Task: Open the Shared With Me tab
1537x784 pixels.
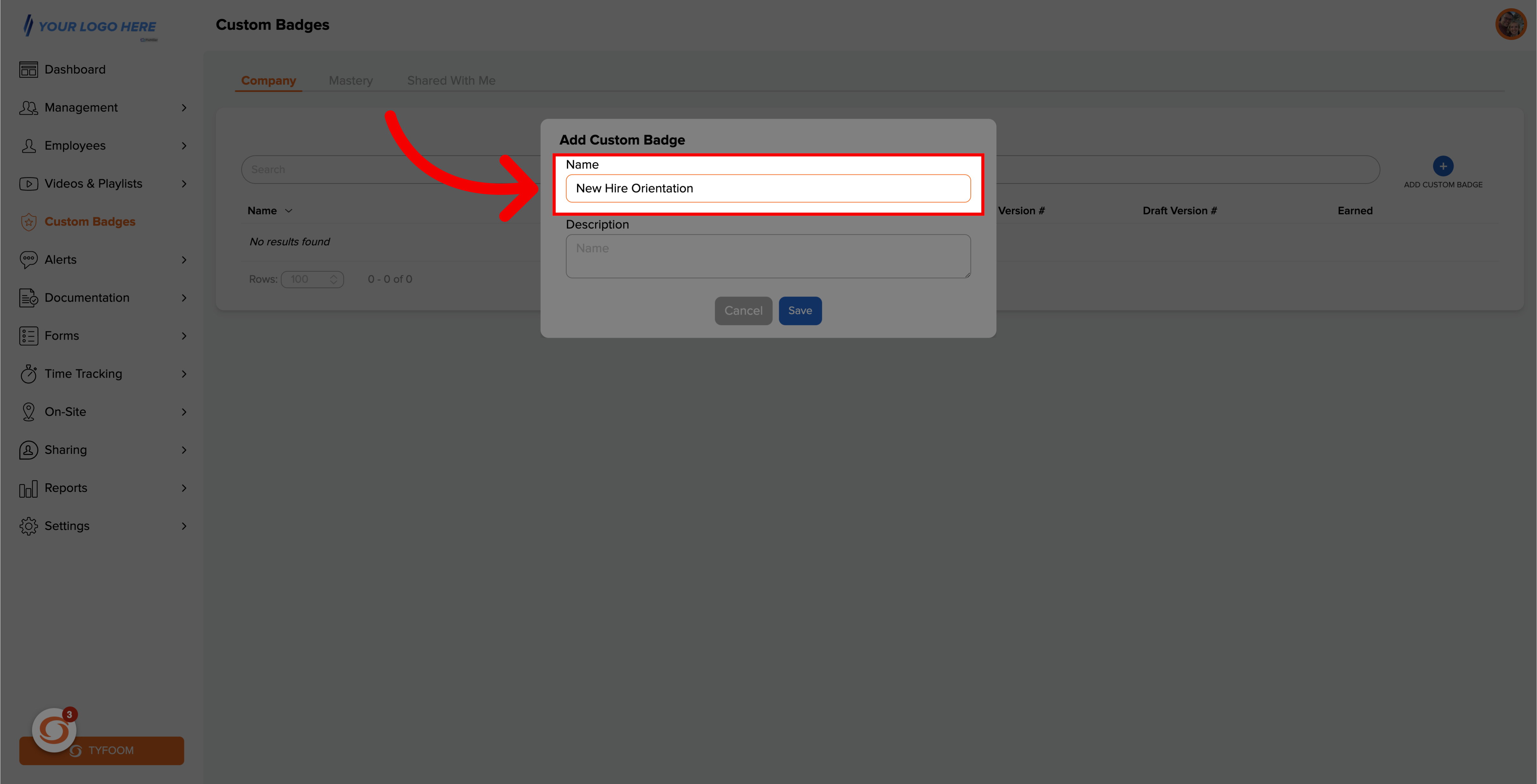Action: [451, 80]
